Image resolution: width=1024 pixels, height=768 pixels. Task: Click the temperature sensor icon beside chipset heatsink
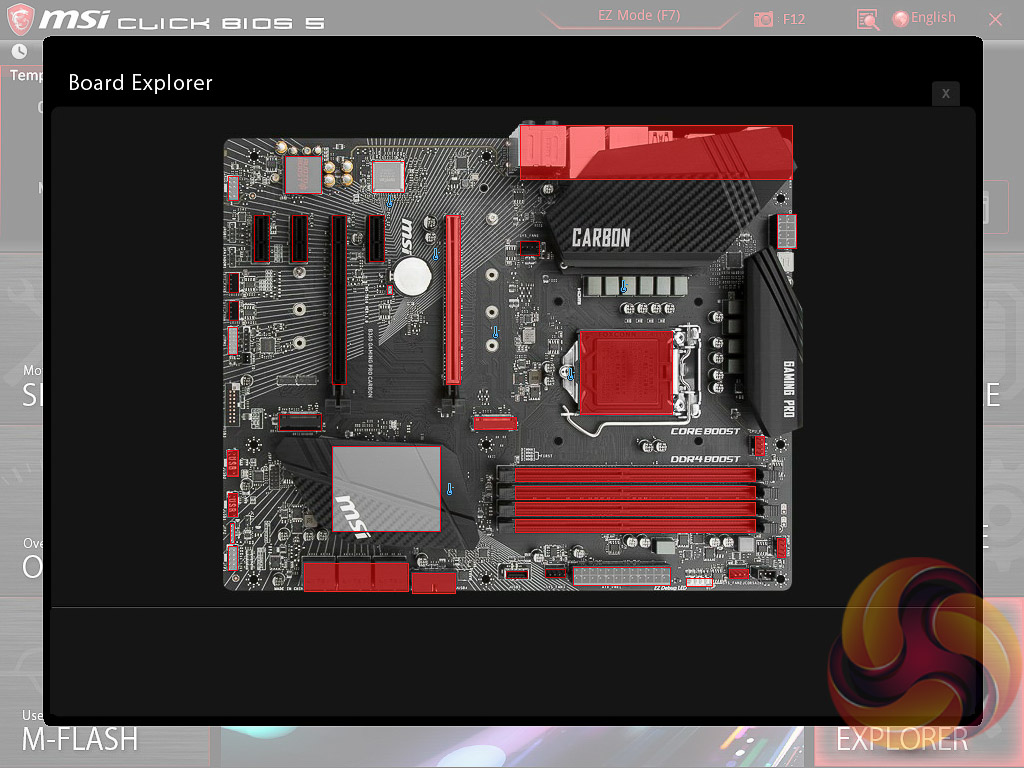click(x=449, y=488)
